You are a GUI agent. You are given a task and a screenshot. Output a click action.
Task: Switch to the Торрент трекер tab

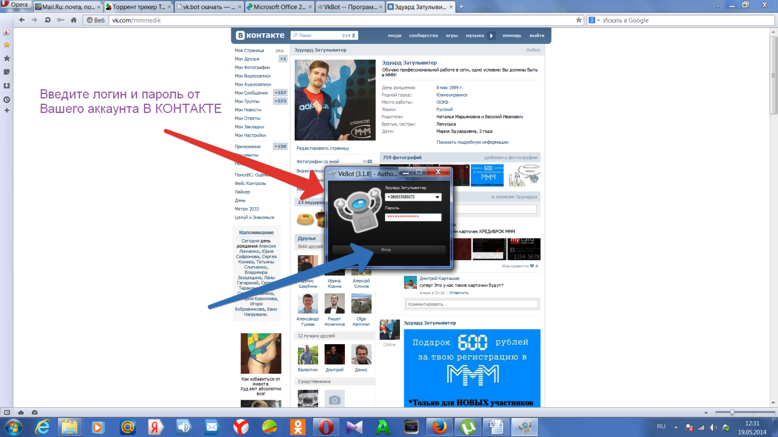pos(138,6)
